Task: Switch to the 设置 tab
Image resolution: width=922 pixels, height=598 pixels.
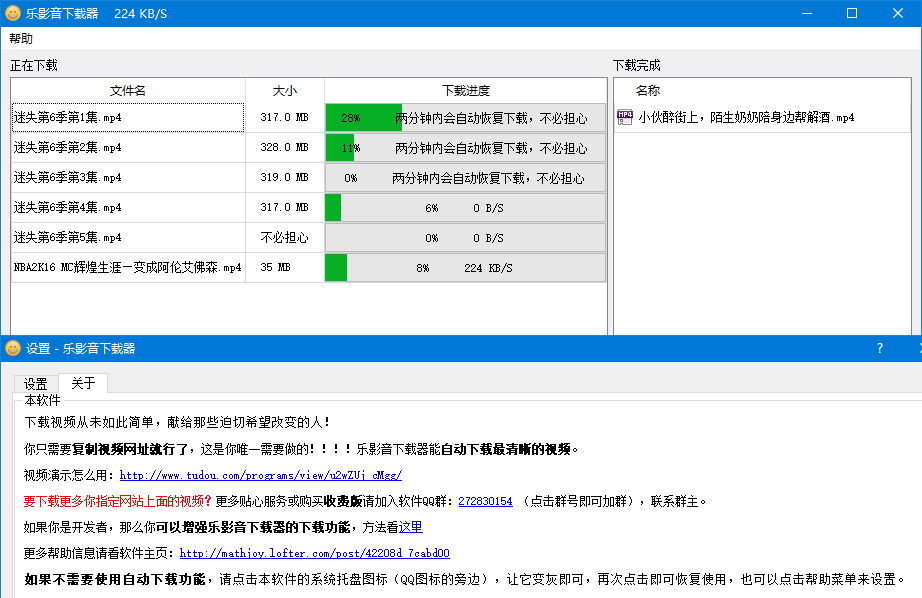Action: 35,383
